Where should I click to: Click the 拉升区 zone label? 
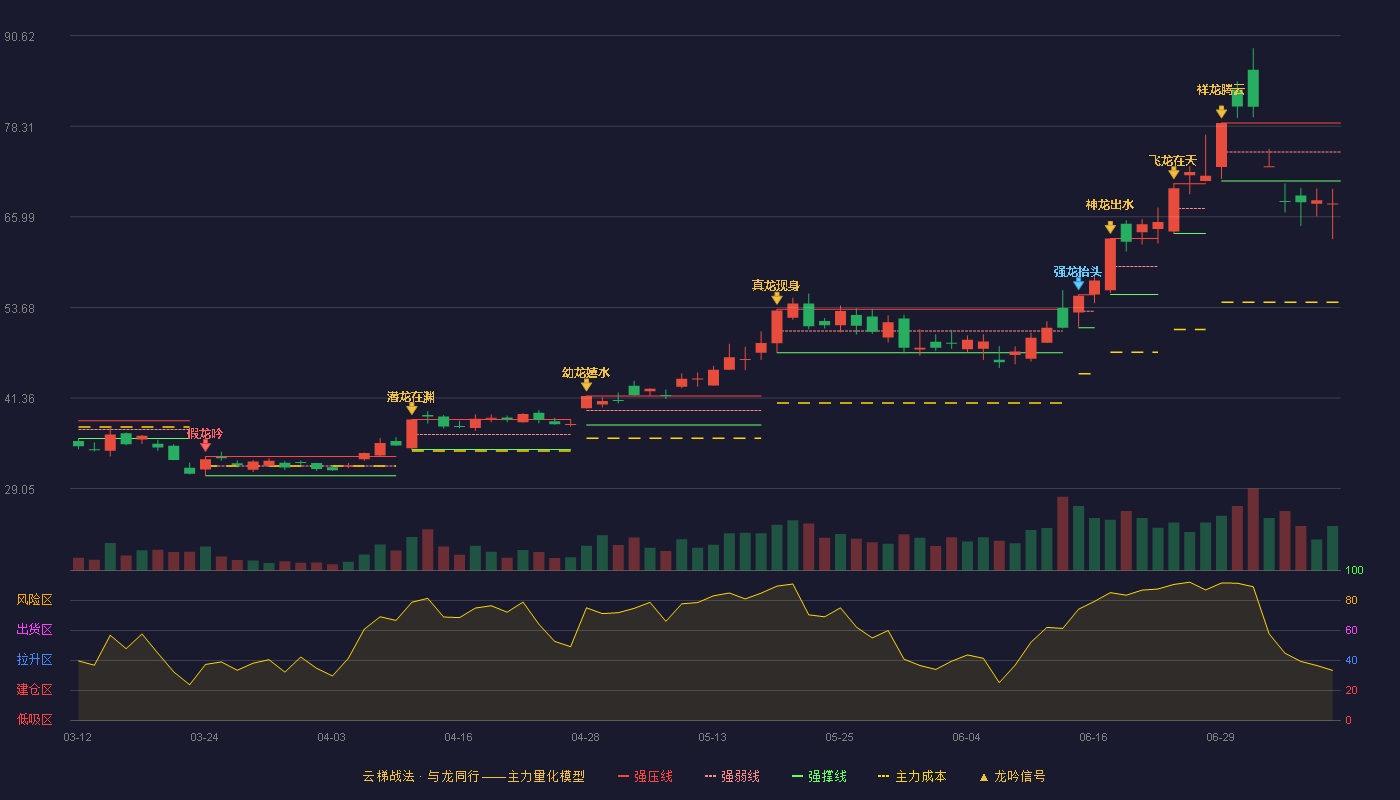[x=35, y=660]
